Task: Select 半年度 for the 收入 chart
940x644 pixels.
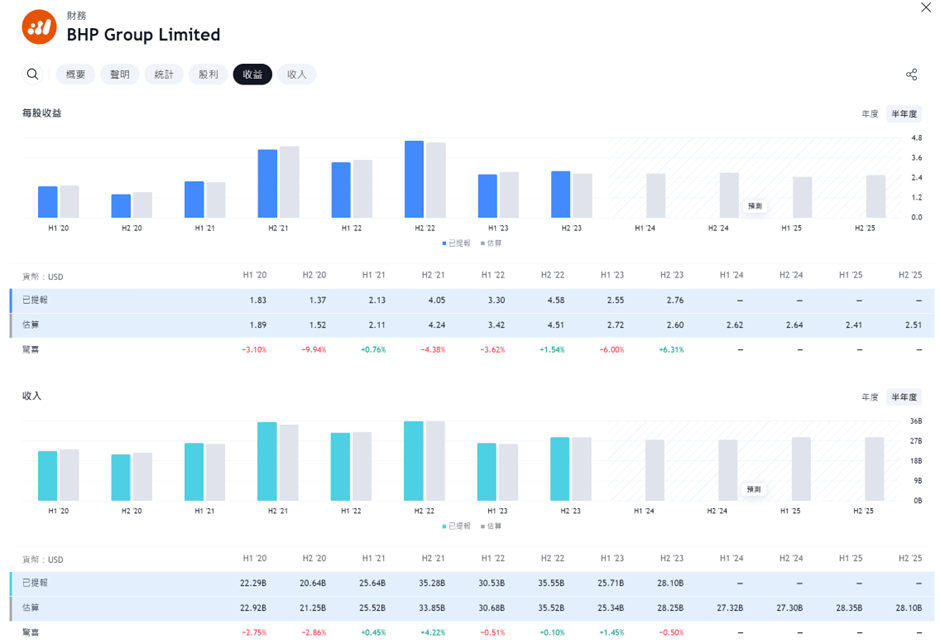Action: [904, 397]
